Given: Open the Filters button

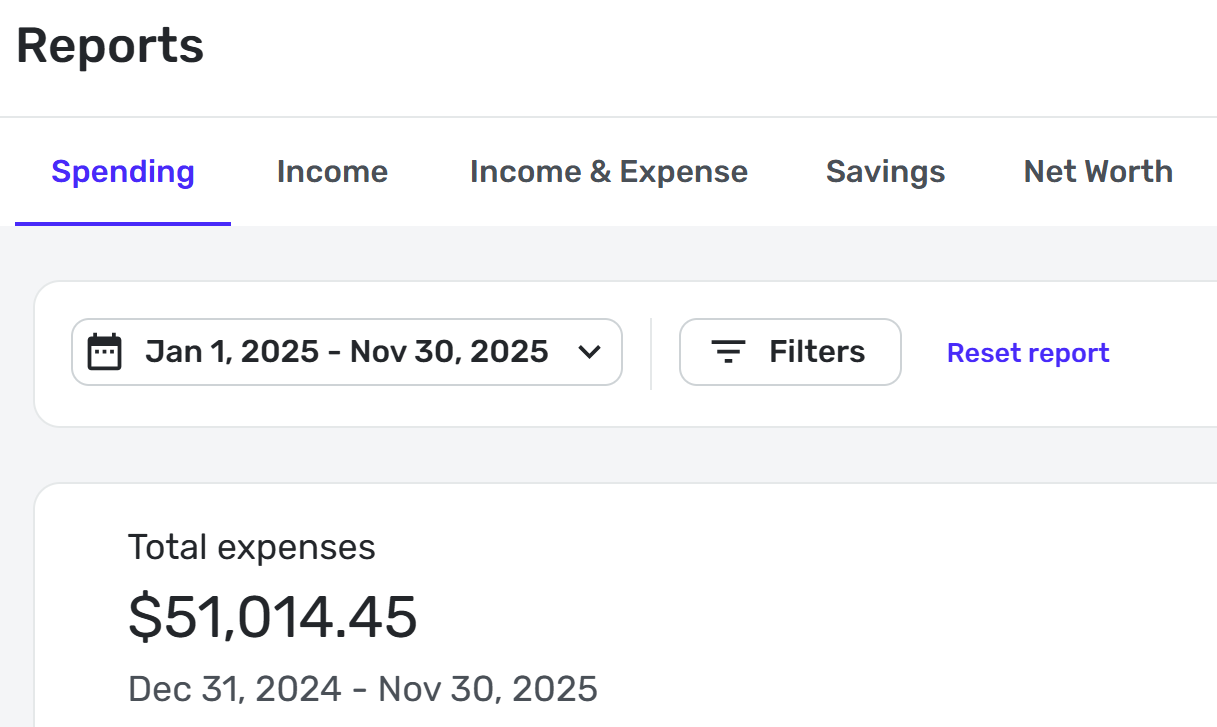Looking at the screenshot, I should tap(790, 352).
